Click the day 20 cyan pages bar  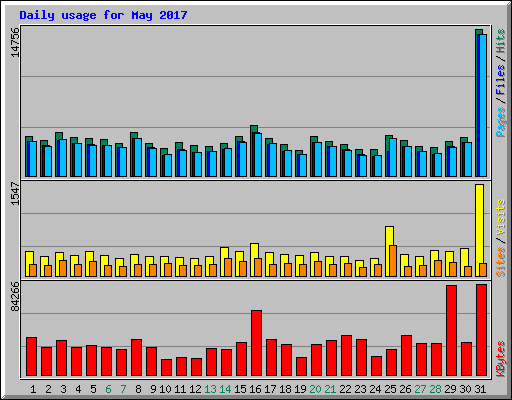[x=318, y=159]
